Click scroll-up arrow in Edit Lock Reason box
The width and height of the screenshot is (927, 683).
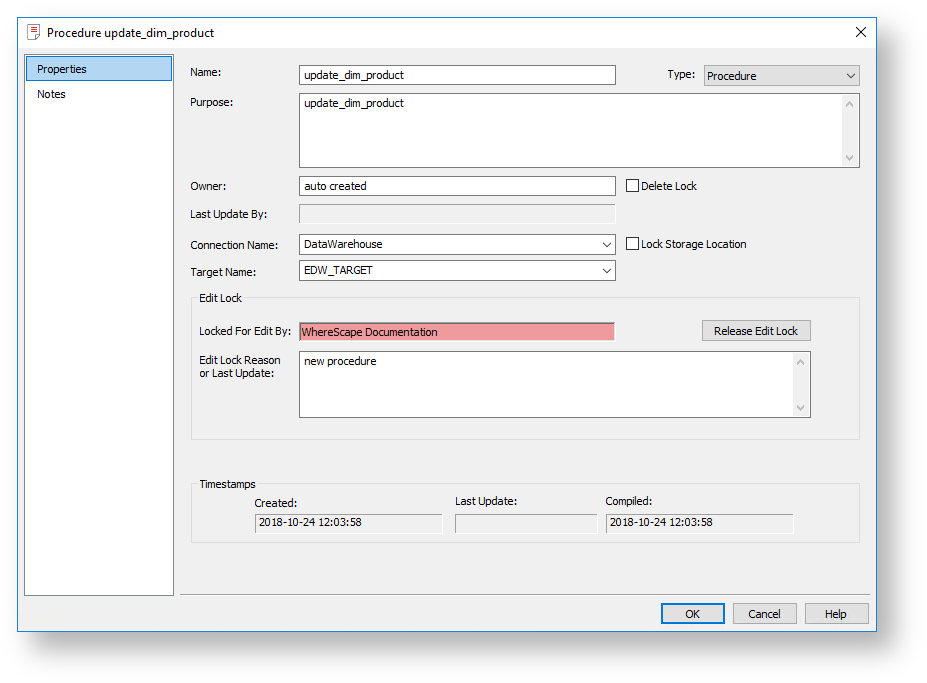800,362
